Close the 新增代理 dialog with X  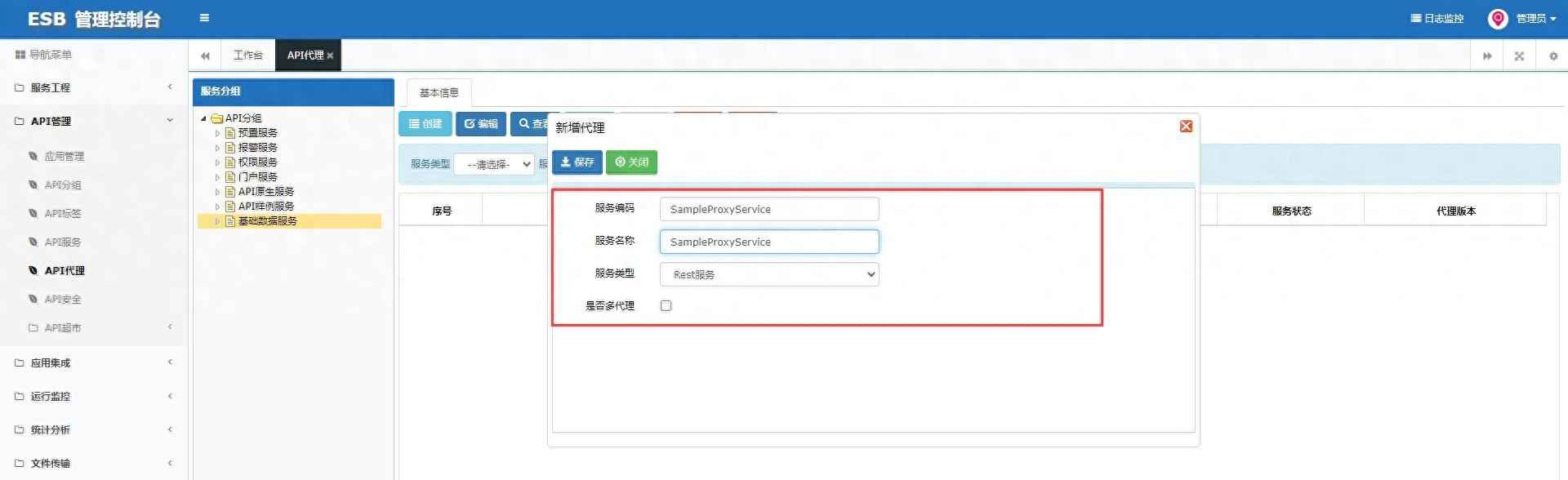pyautogui.click(x=1186, y=126)
